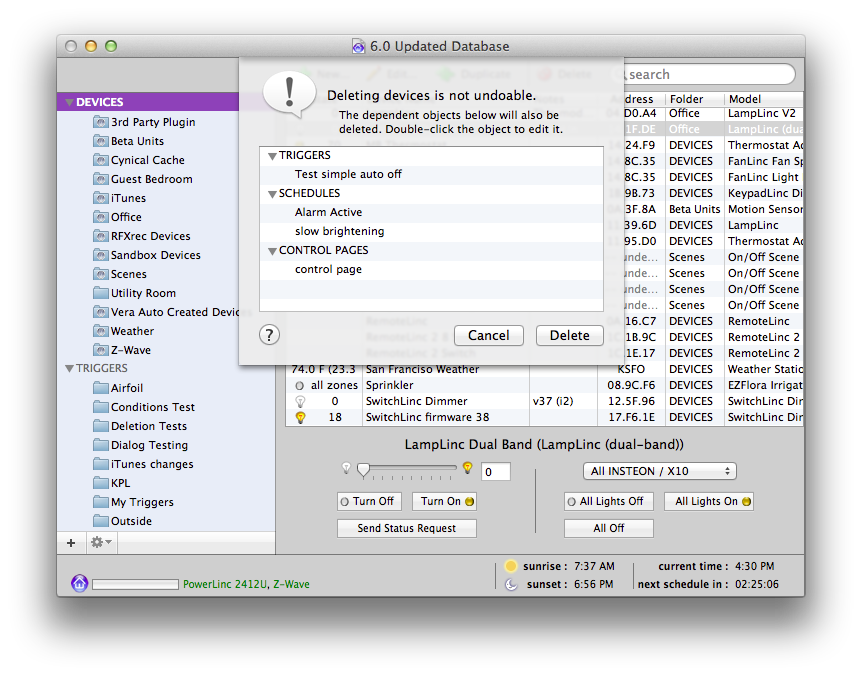This screenshot has height=676, width=862.
Task: Select the Office folder icon in sidebar
Action: [101, 217]
